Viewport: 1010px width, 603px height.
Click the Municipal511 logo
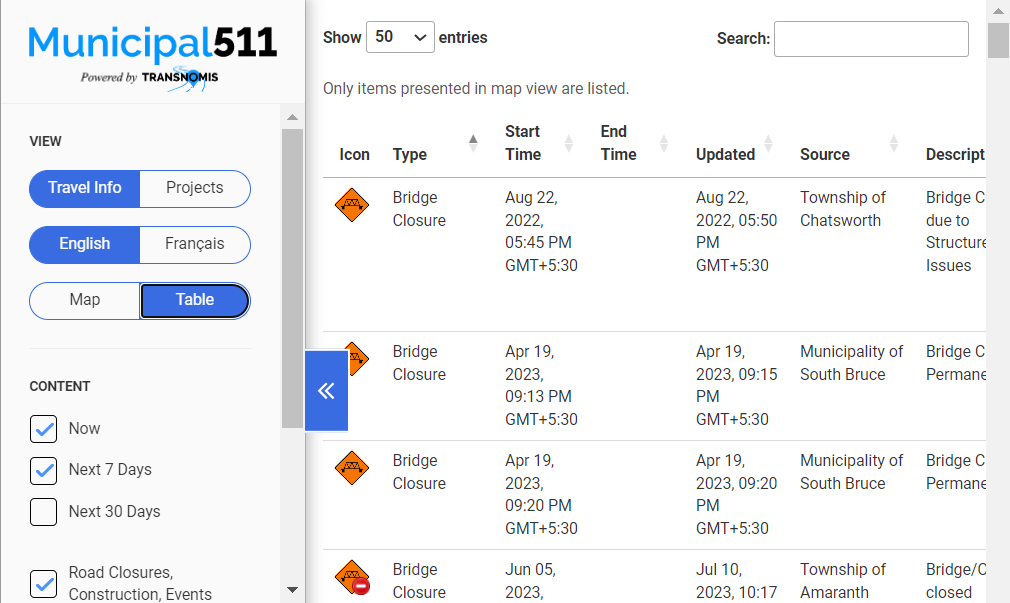[152, 43]
